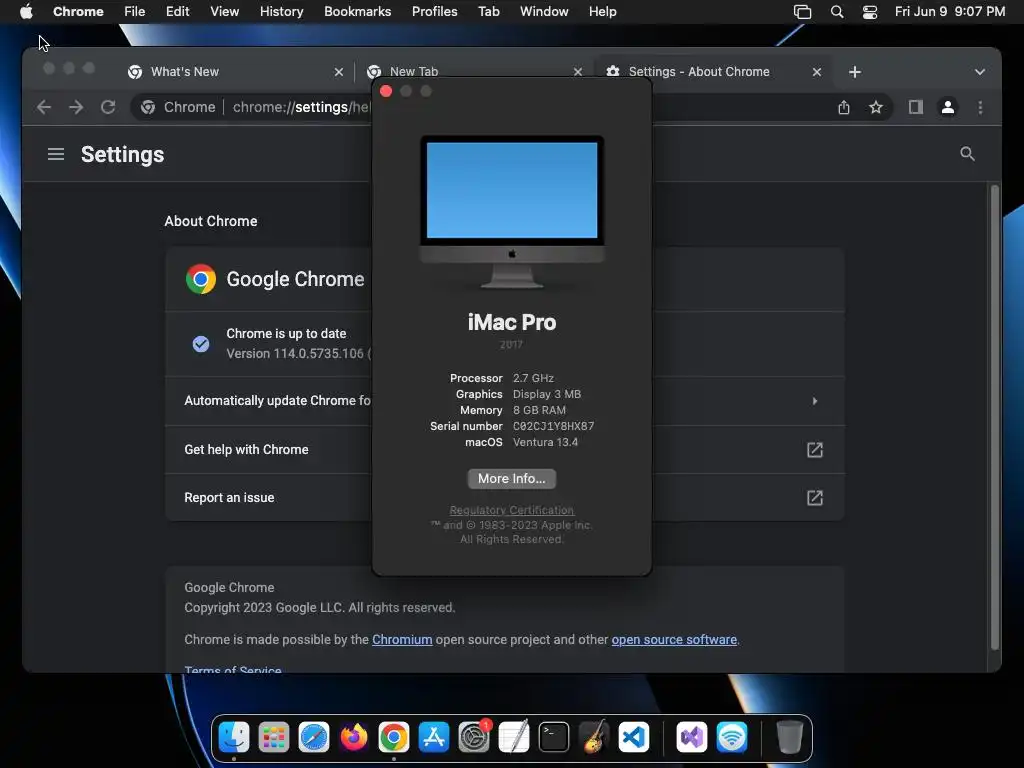Open the Help menu
Screen dimensions: 1024x768
coord(602,12)
